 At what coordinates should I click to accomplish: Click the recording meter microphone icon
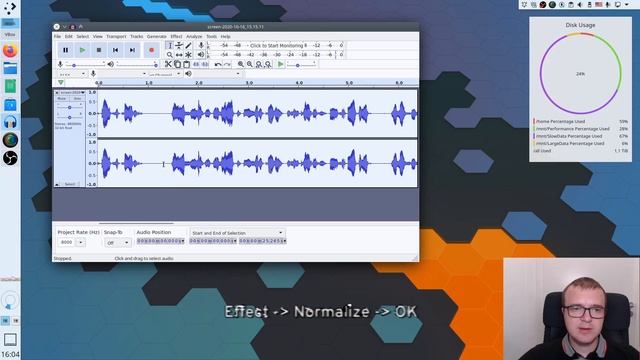point(201,45)
